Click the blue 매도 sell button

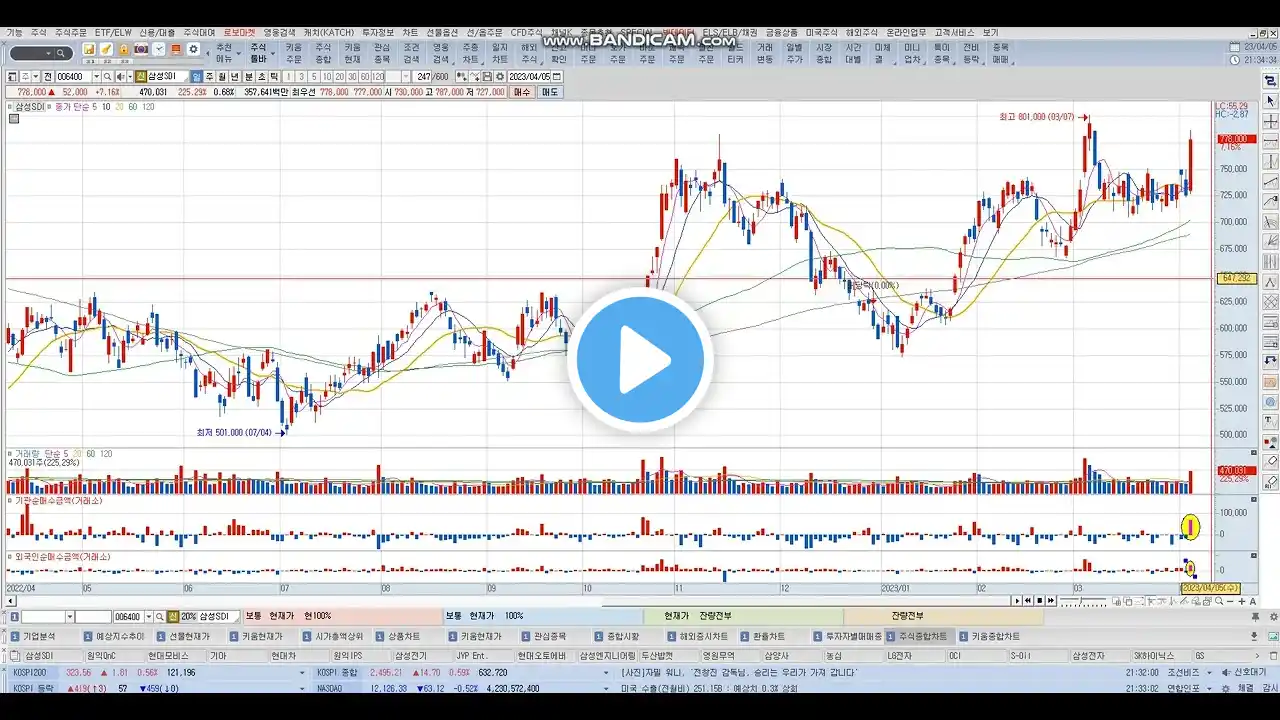click(x=549, y=92)
